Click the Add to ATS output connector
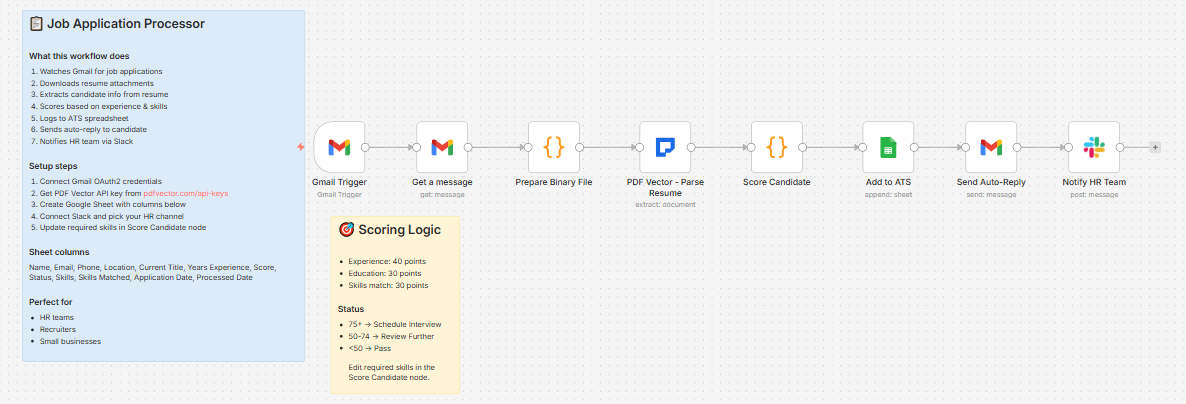The width and height of the screenshot is (1186, 404). click(914, 148)
